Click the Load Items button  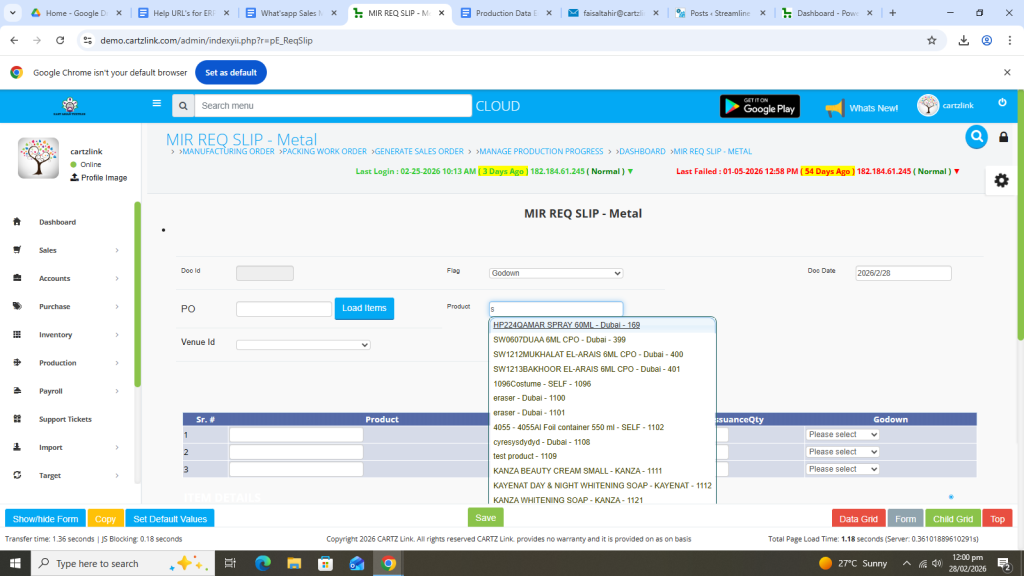pyautogui.click(x=364, y=309)
